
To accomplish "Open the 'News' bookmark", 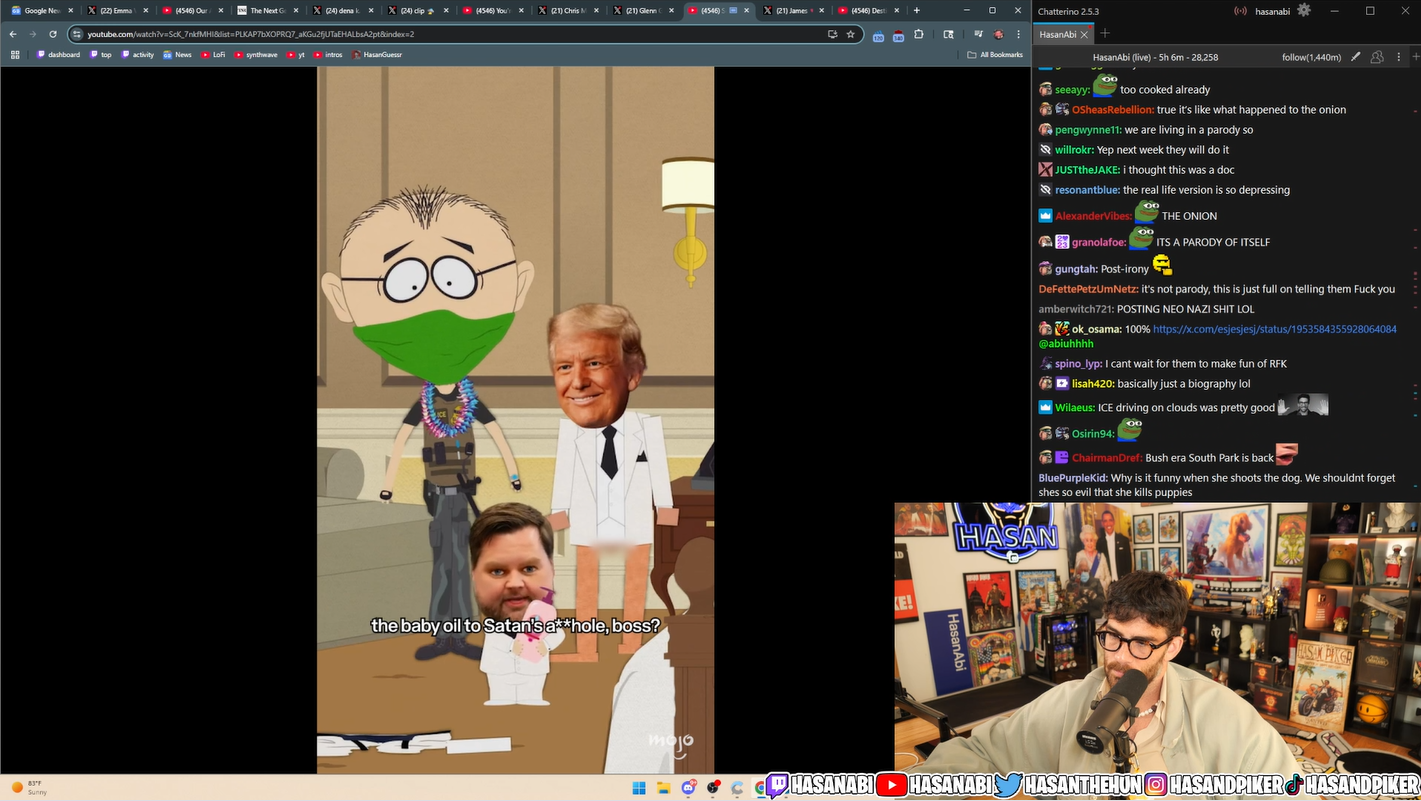I will (x=177, y=55).
